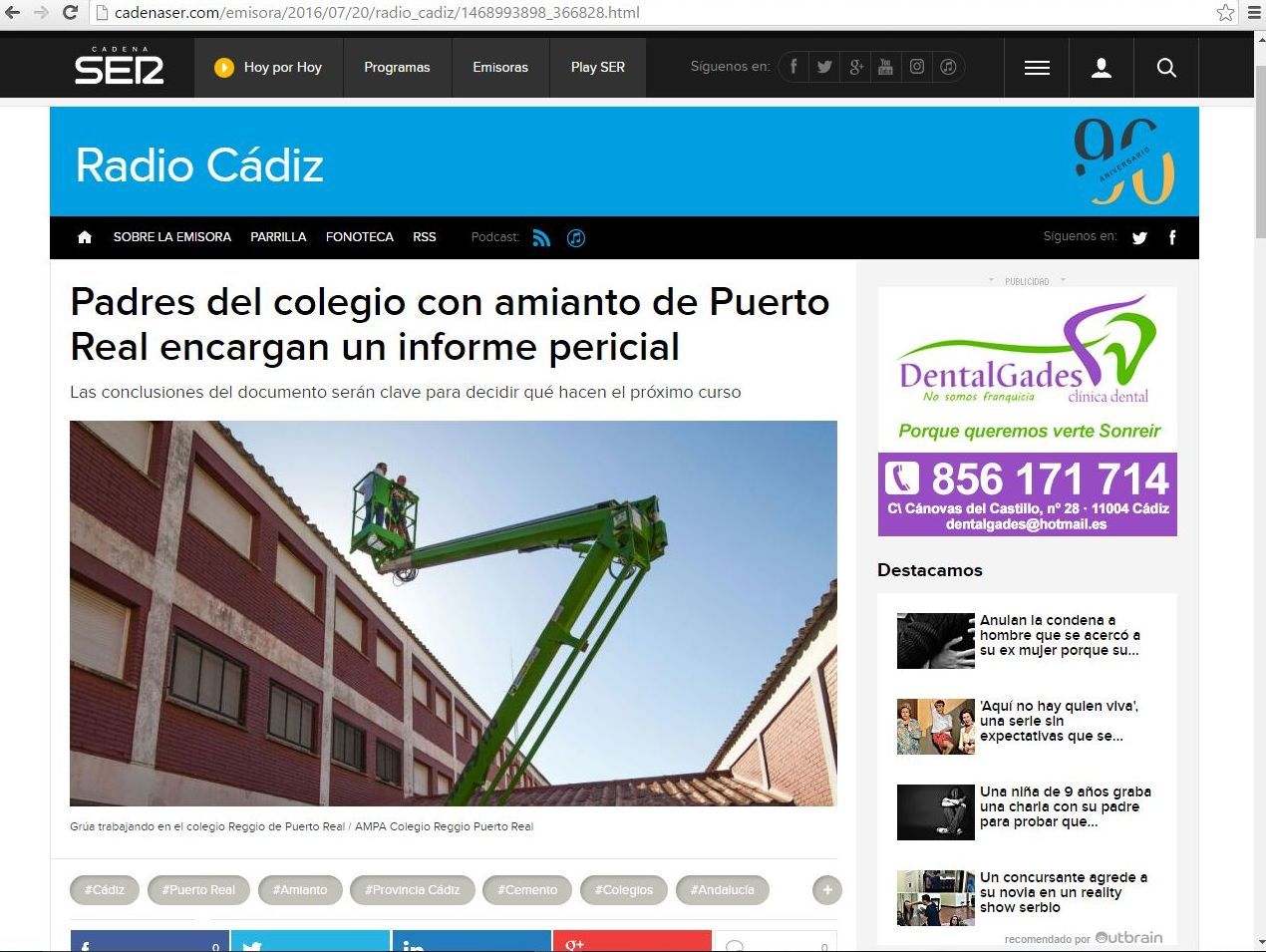Open the 'Aquí no hay quien viva' article thumbnail
The width and height of the screenshot is (1266, 952).
935,726
